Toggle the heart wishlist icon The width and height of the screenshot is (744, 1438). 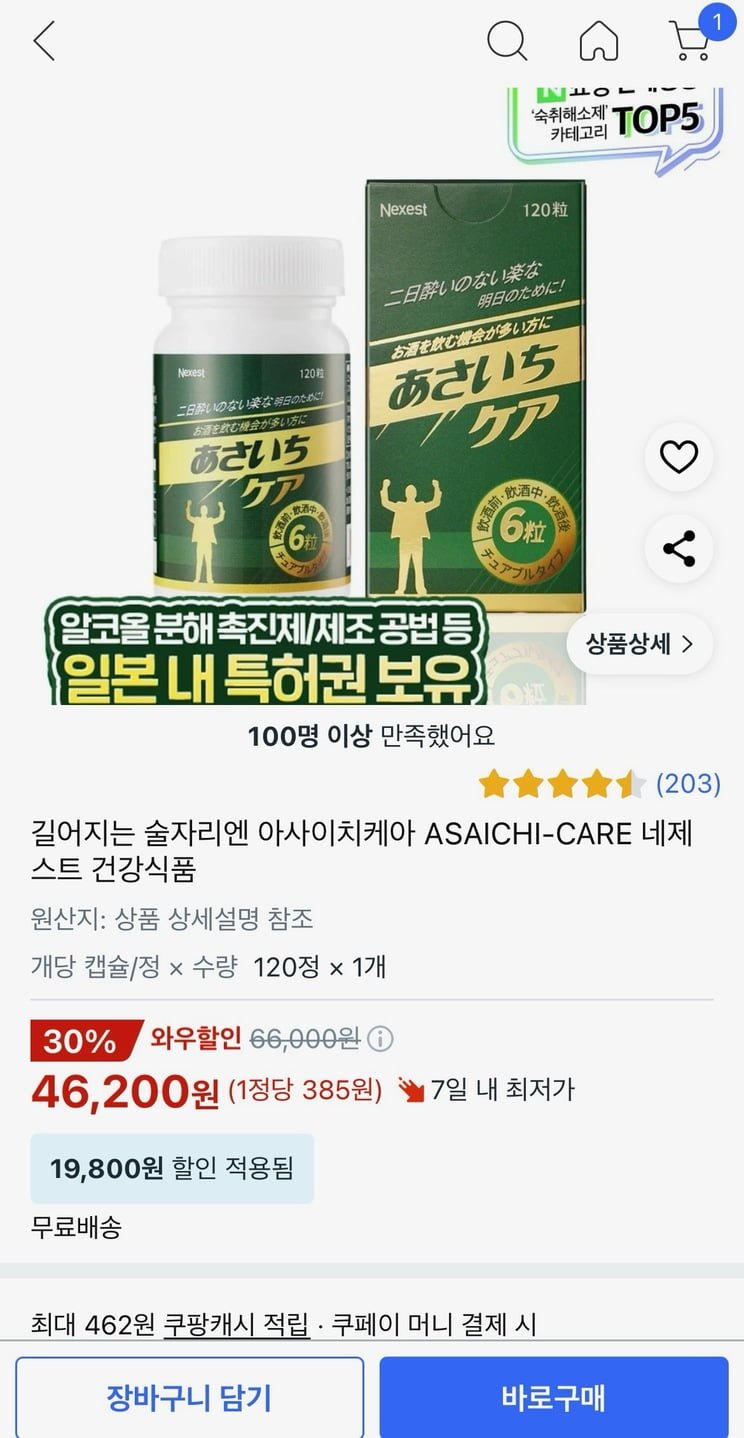tap(679, 458)
